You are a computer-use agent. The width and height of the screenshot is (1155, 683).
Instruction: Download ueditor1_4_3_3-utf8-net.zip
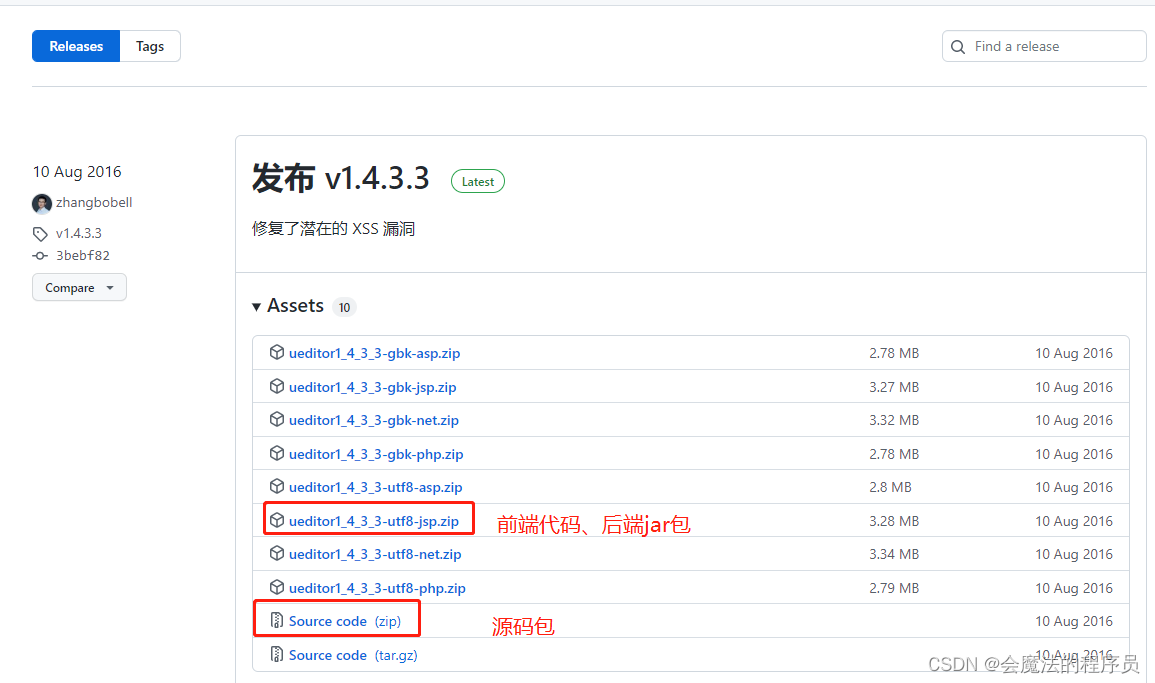375,554
